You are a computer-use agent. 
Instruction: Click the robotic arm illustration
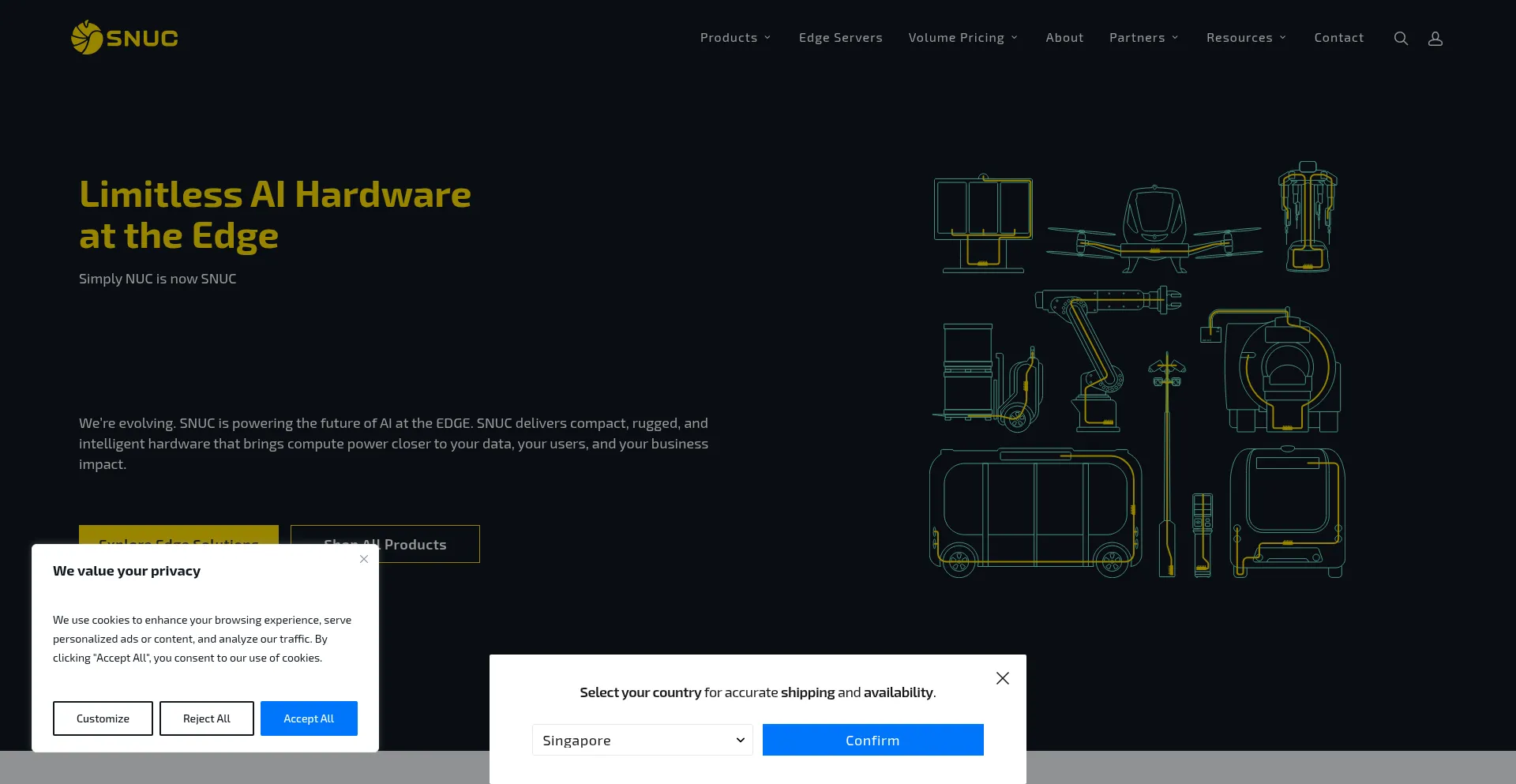point(1101,355)
